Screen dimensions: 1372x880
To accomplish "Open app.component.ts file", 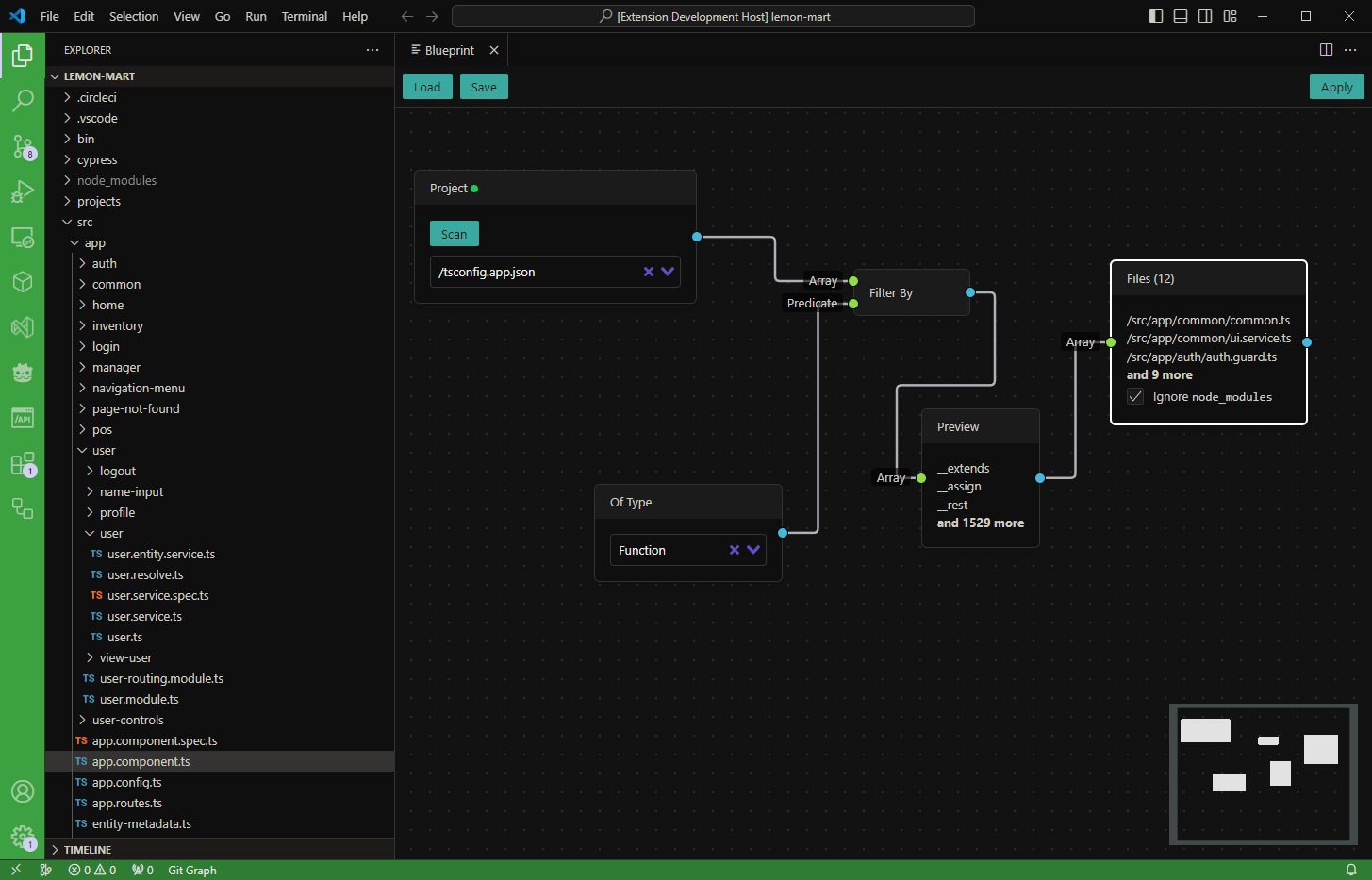I will click(x=220, y=761).
